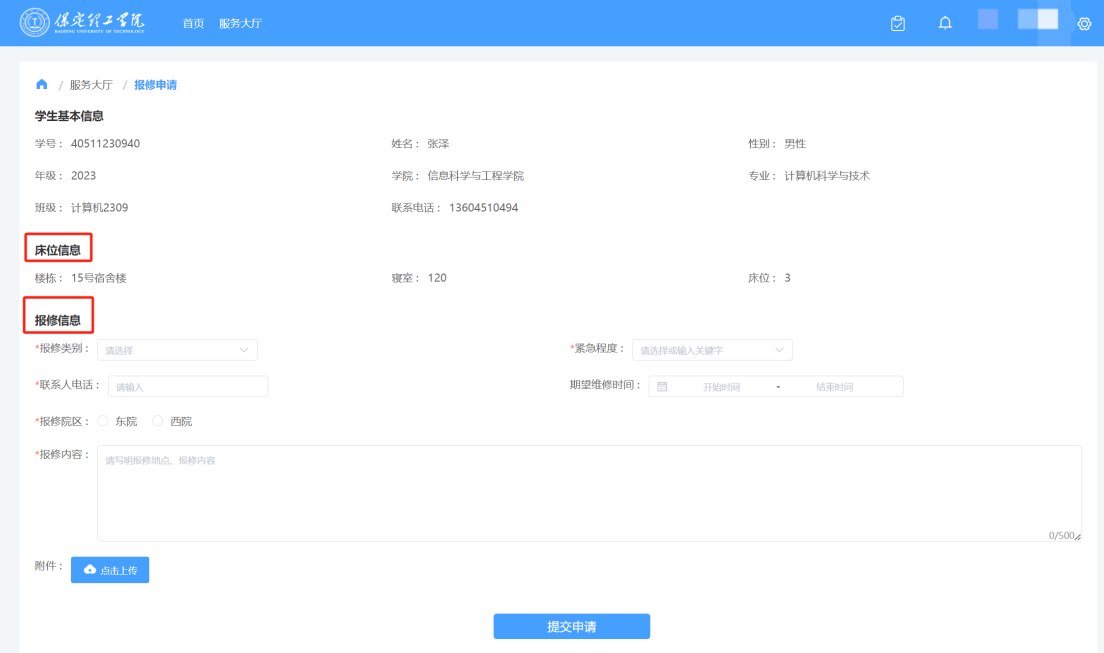The width and height of the screenshot is (1104, 653).
Task: Click the 联系人电话 input field
Action: click(187, 386)
